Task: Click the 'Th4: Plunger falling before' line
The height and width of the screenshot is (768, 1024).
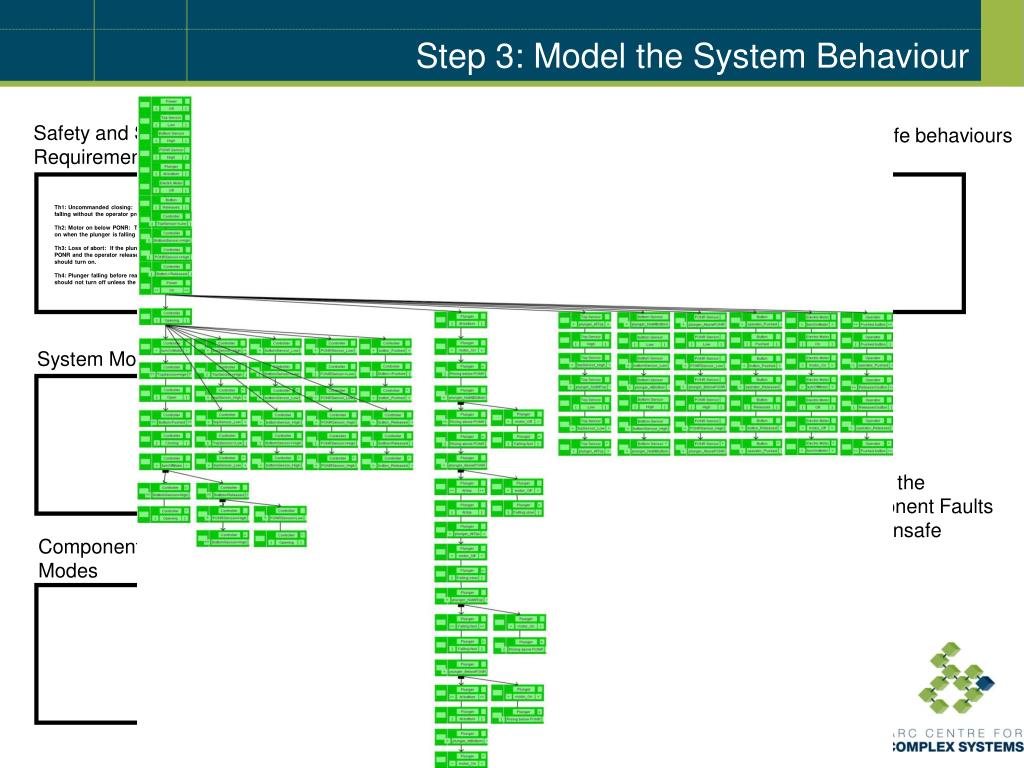Action: [95, 279]
